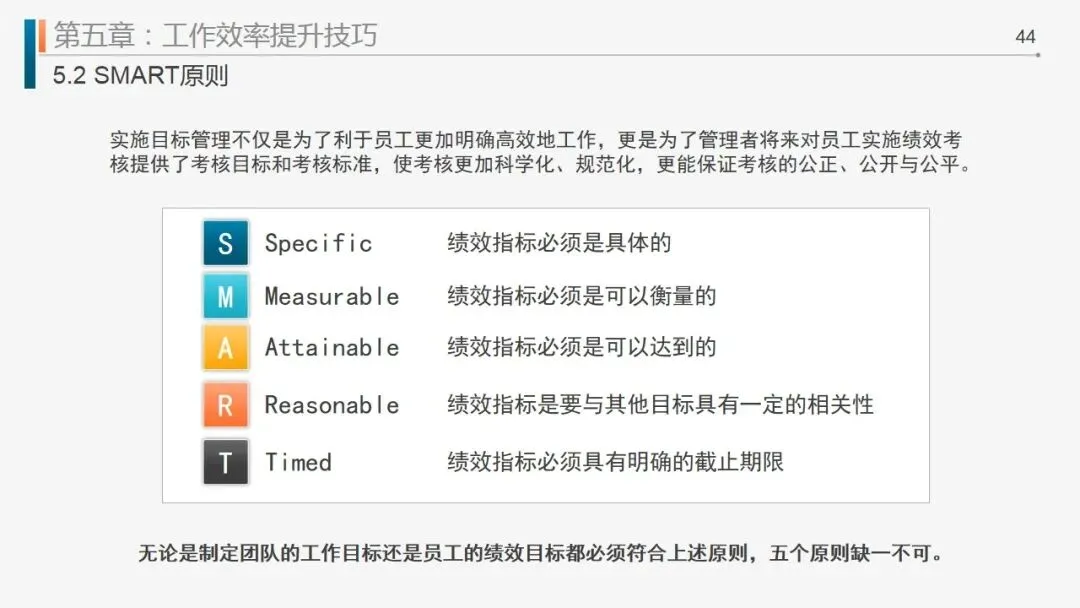The width and height of the screenshot is (1080, 608).
Task: Click the teal M letter tile
Action: (225, 296)
